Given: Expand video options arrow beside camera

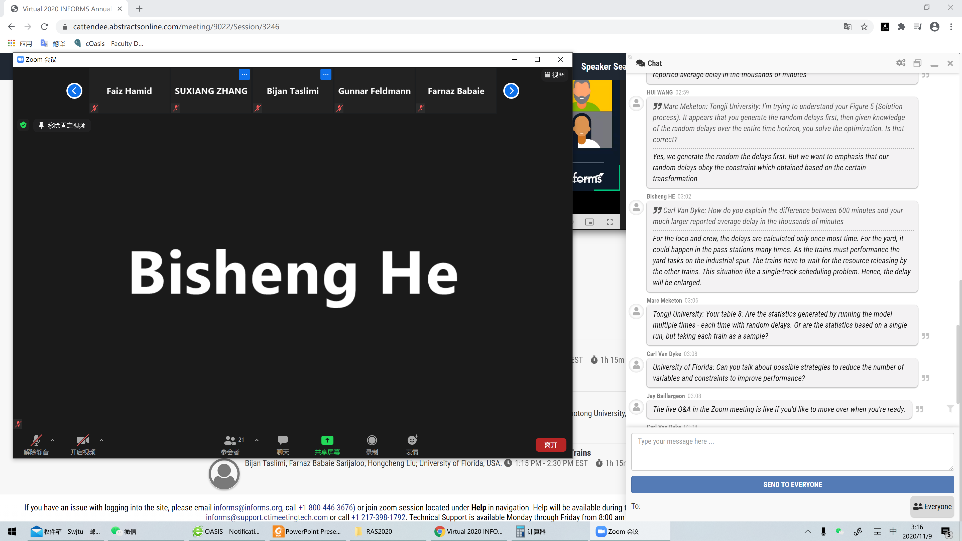Looking at the screenshot, I should pyautogui.click(x=100, y=440).
